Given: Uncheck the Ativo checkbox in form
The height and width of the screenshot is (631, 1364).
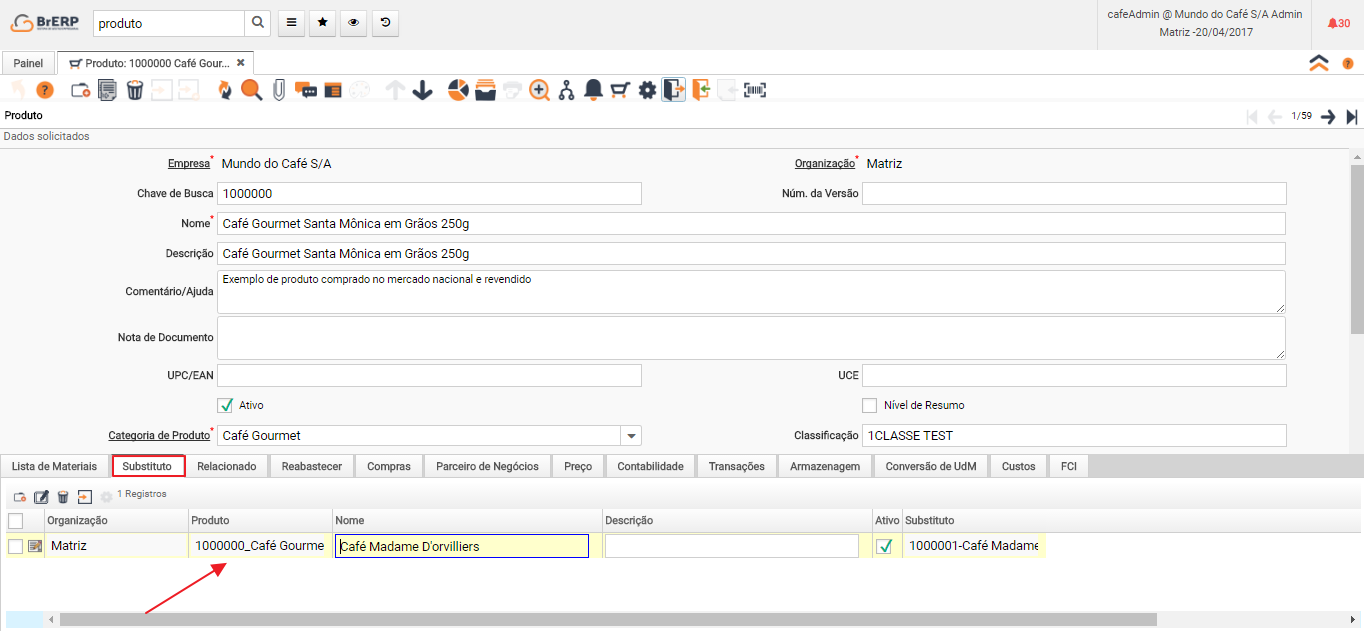Looking at the screenshot, I should click(225, 405).
